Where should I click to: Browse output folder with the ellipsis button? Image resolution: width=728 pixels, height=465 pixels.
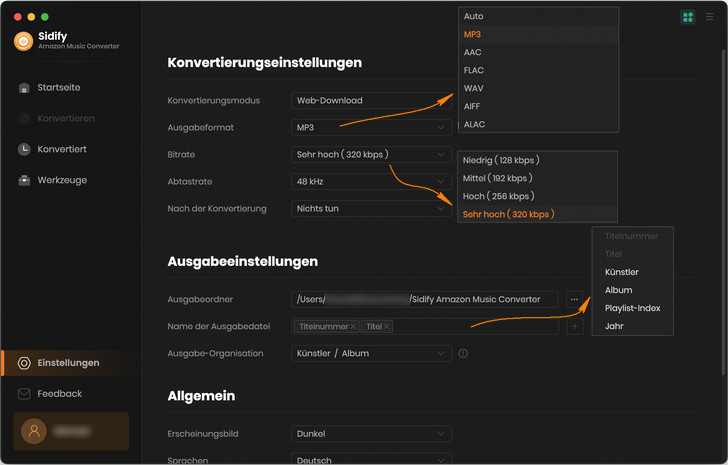574,299
